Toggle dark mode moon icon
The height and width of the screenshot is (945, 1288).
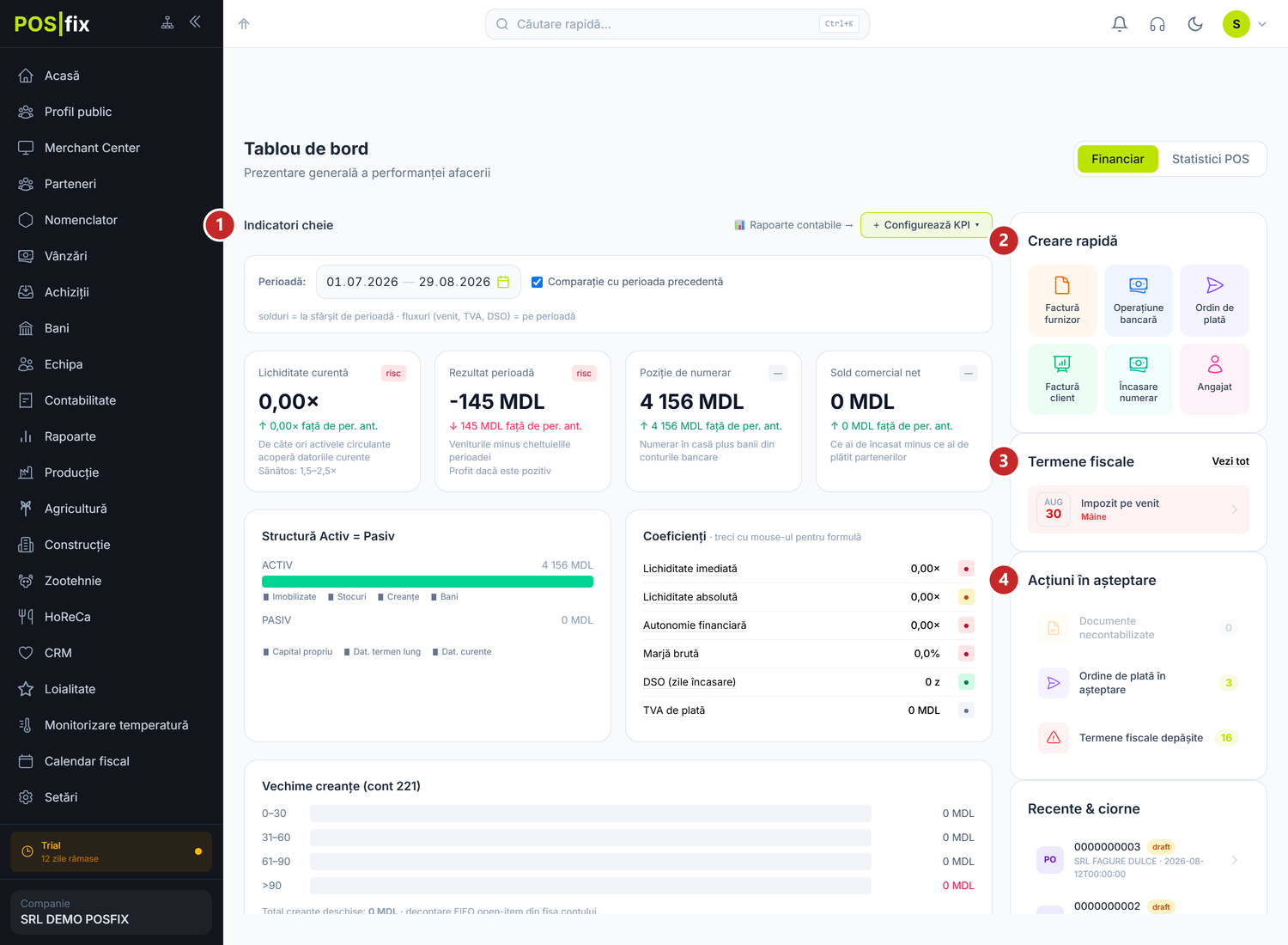coord(1195,24)
